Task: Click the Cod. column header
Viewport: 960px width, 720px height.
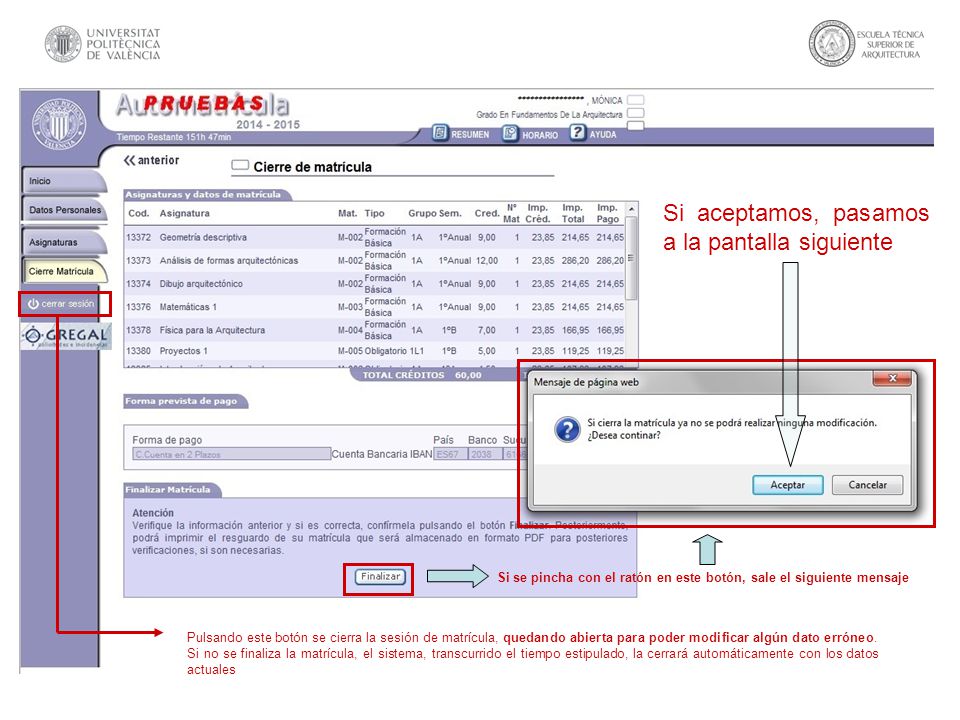Action: pyautogui.click(x=138, y=214)
